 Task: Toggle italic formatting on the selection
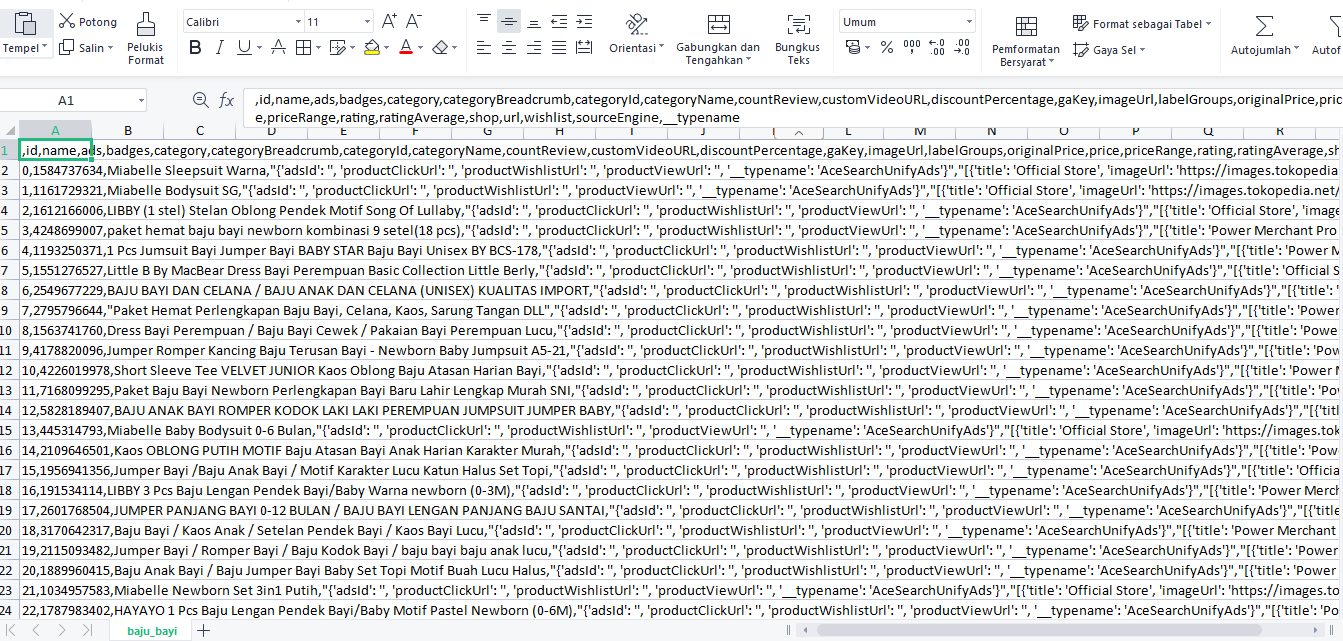(x=219, y=46)
